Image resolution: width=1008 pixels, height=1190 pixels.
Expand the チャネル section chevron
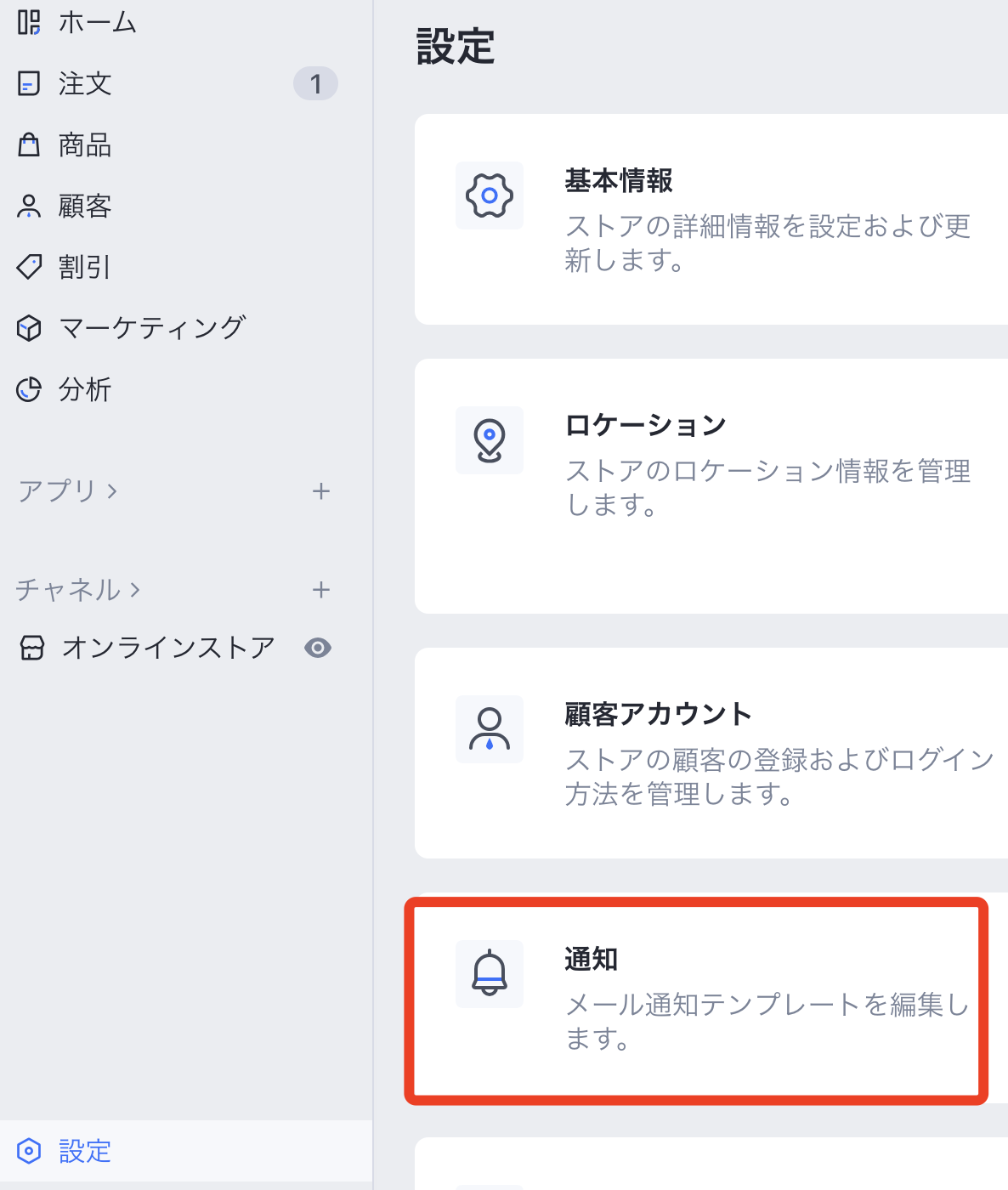(135, 590)
